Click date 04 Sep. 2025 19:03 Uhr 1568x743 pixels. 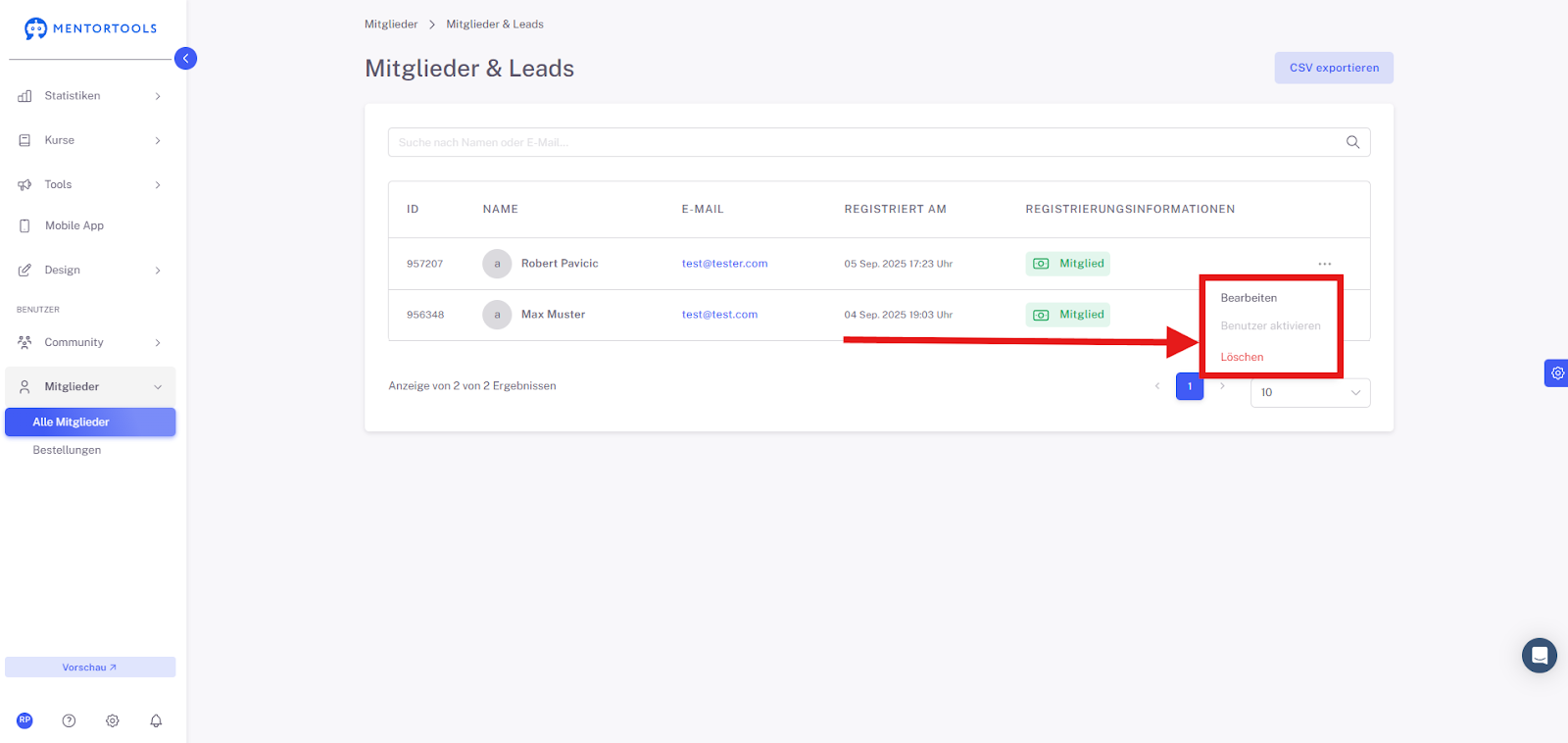tap(898, 315)
